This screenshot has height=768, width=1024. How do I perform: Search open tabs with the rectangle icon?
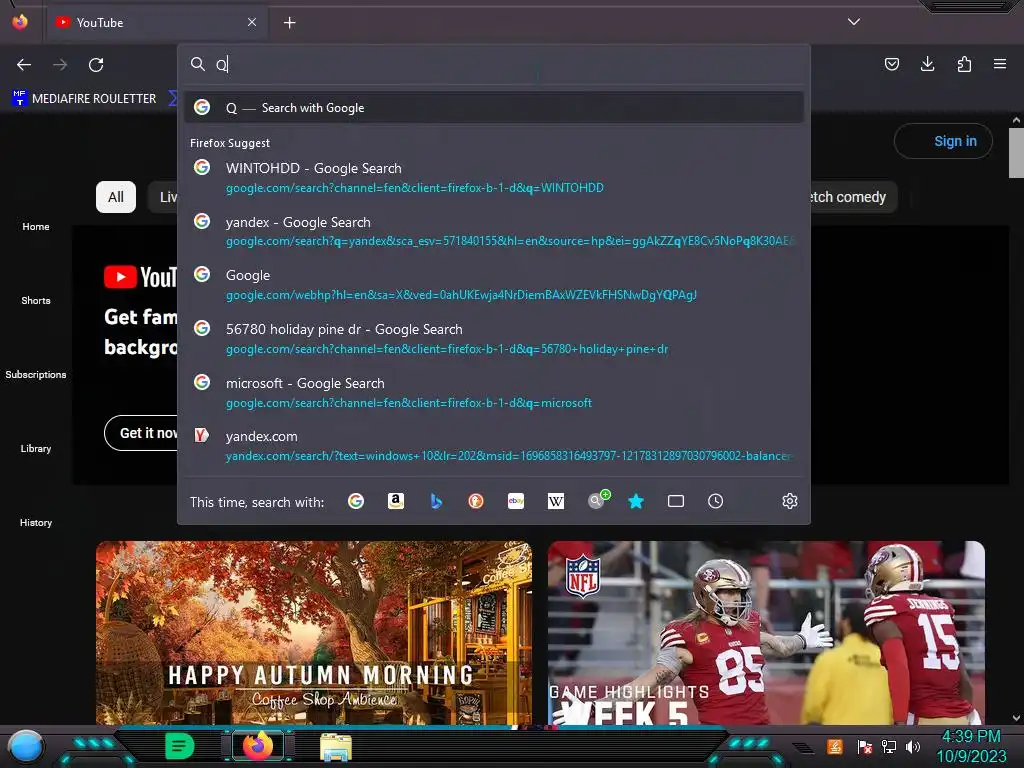676,501
